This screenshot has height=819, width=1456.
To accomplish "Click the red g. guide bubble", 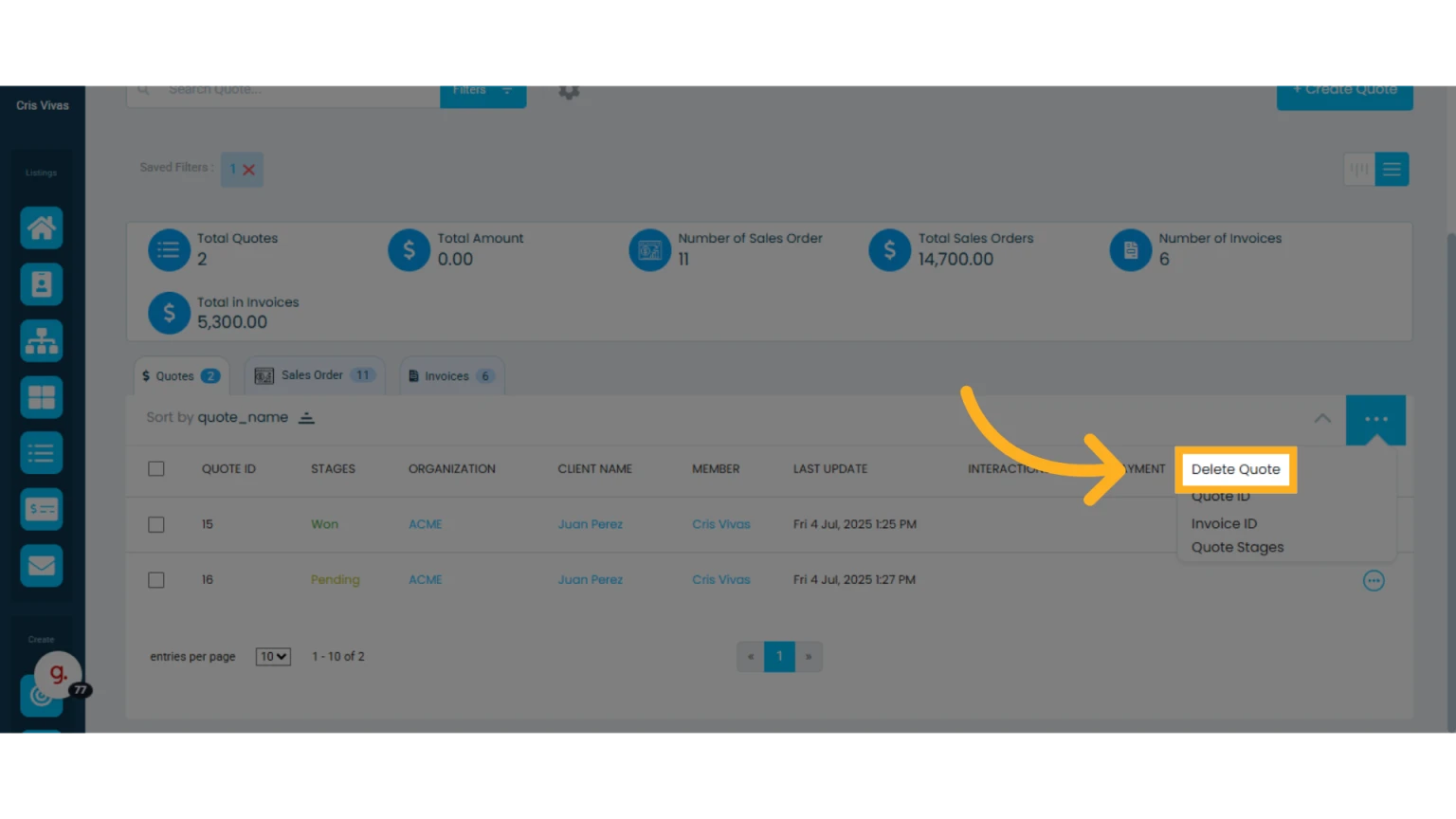I will [x=59, y=674].
